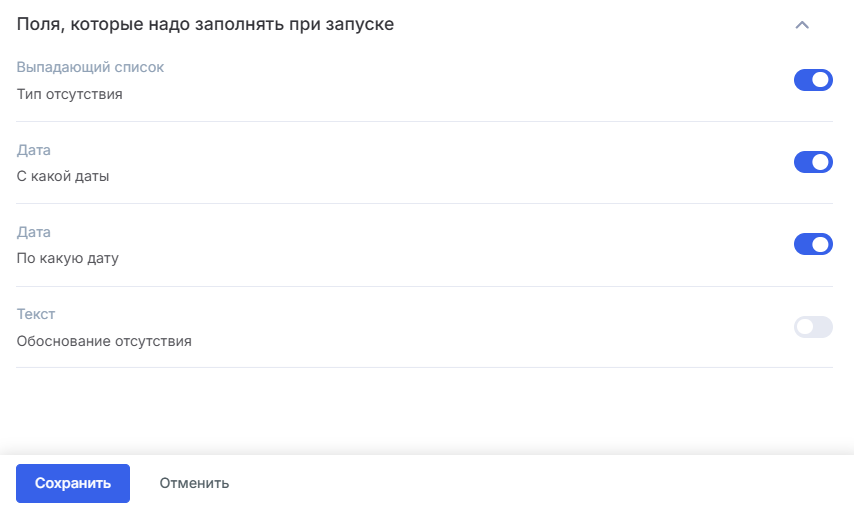
Task: Disable the 'Тип отсутствия' toggle
Action: point(813,80)
